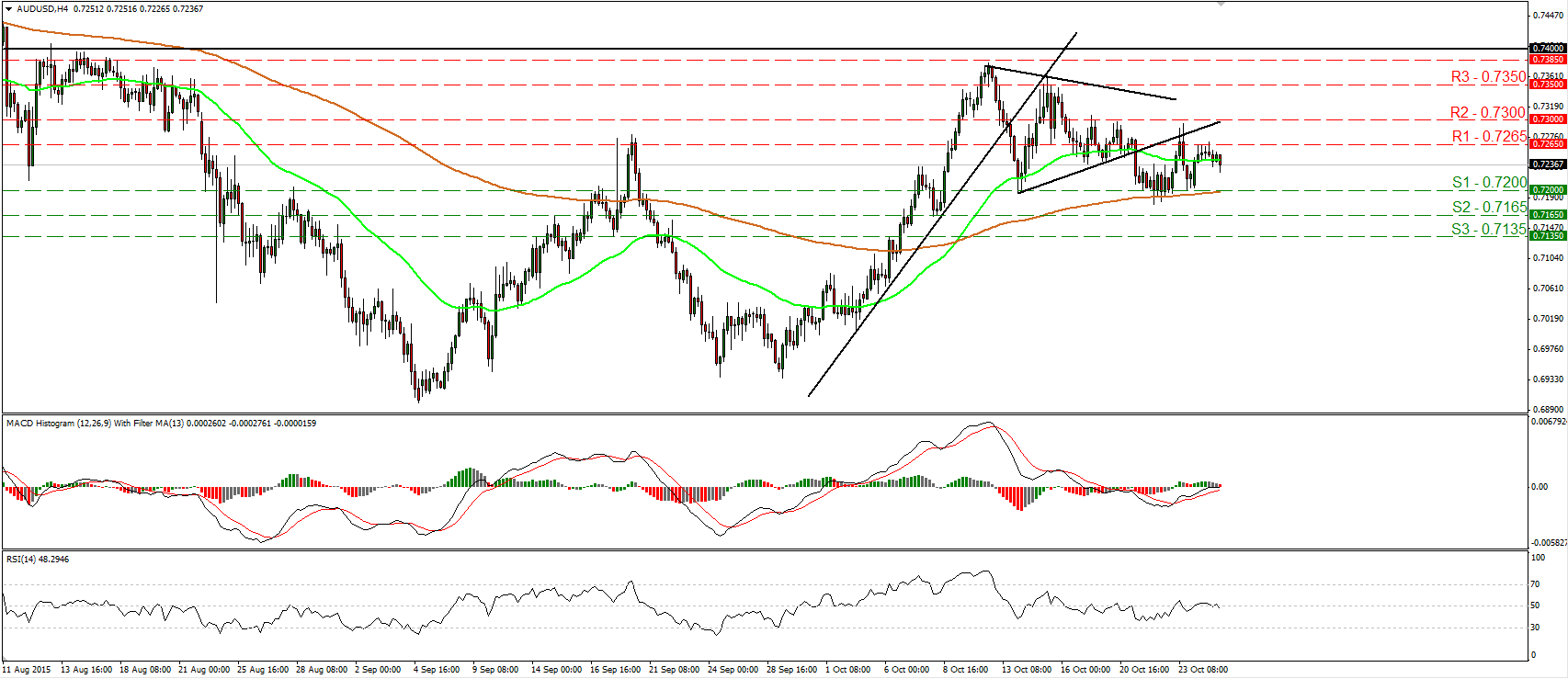The image size is (1568, 679).
Task: Click the RSI(14) 48.2946 indicator label
Action: click(x=38, y=559)
